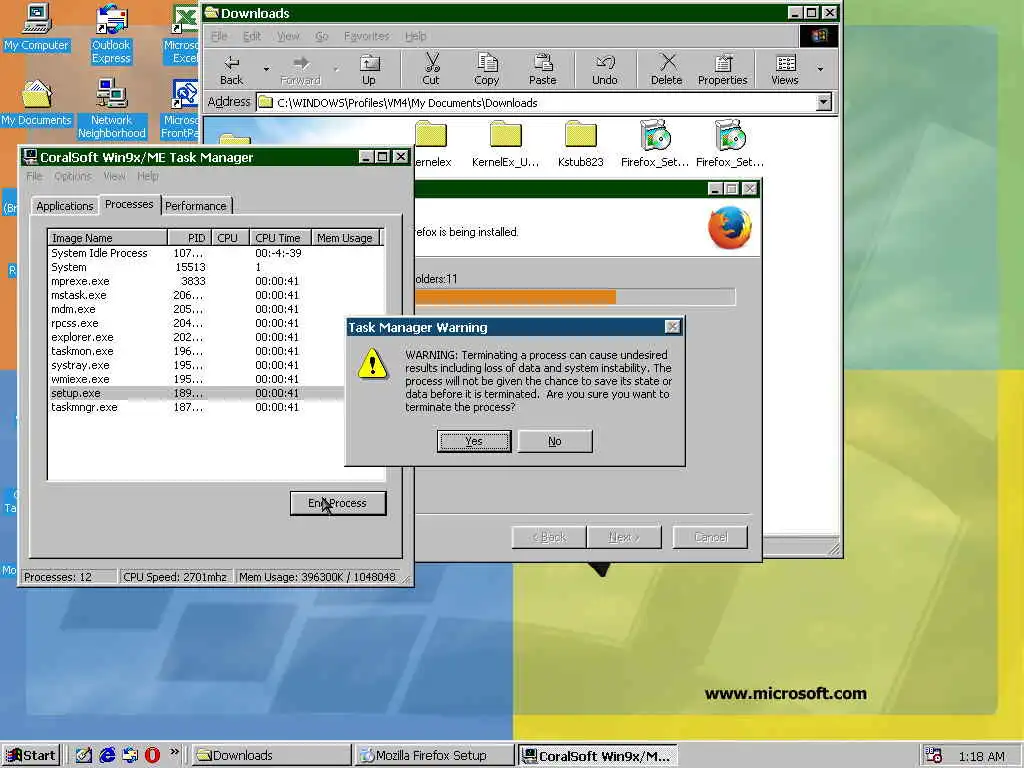Screen dimensions: 1024x768
Task: Select the wmiexe.exe process row
Action: tap(196, 379)
